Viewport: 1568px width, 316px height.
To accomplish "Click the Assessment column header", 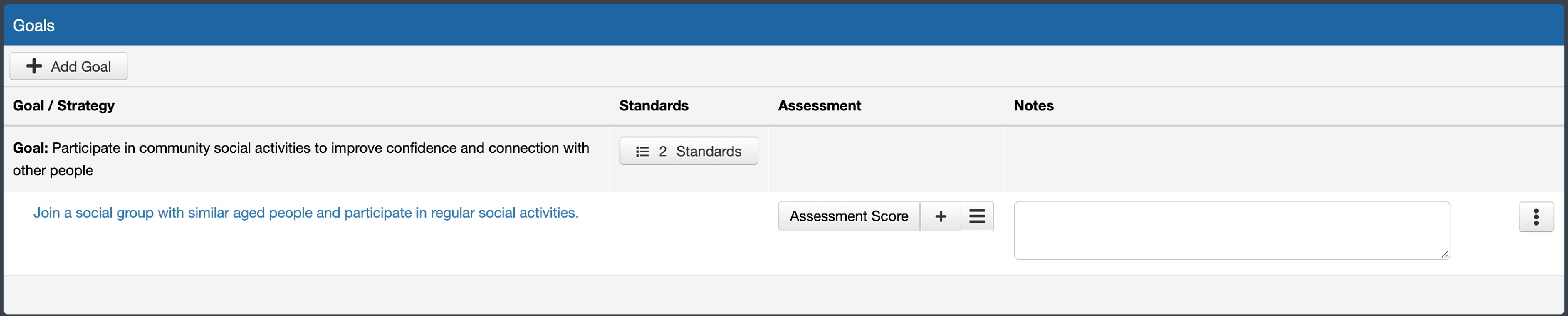I will pyautogui.click(x=820, y=105).
